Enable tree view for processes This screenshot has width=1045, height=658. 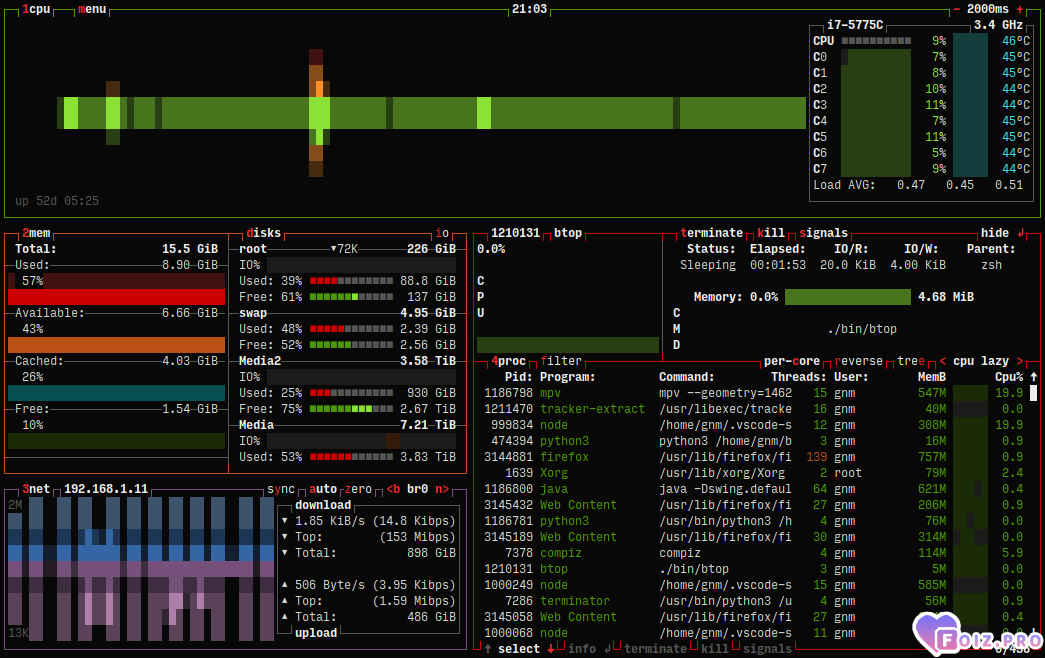(x=911, y=361)
